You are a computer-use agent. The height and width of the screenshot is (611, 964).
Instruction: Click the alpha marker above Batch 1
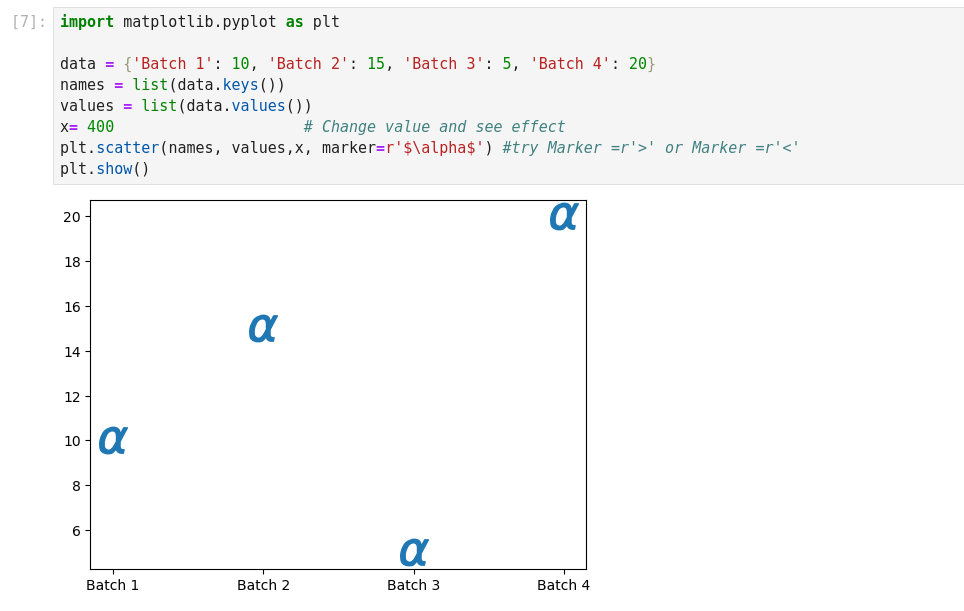tap(113, 440)
